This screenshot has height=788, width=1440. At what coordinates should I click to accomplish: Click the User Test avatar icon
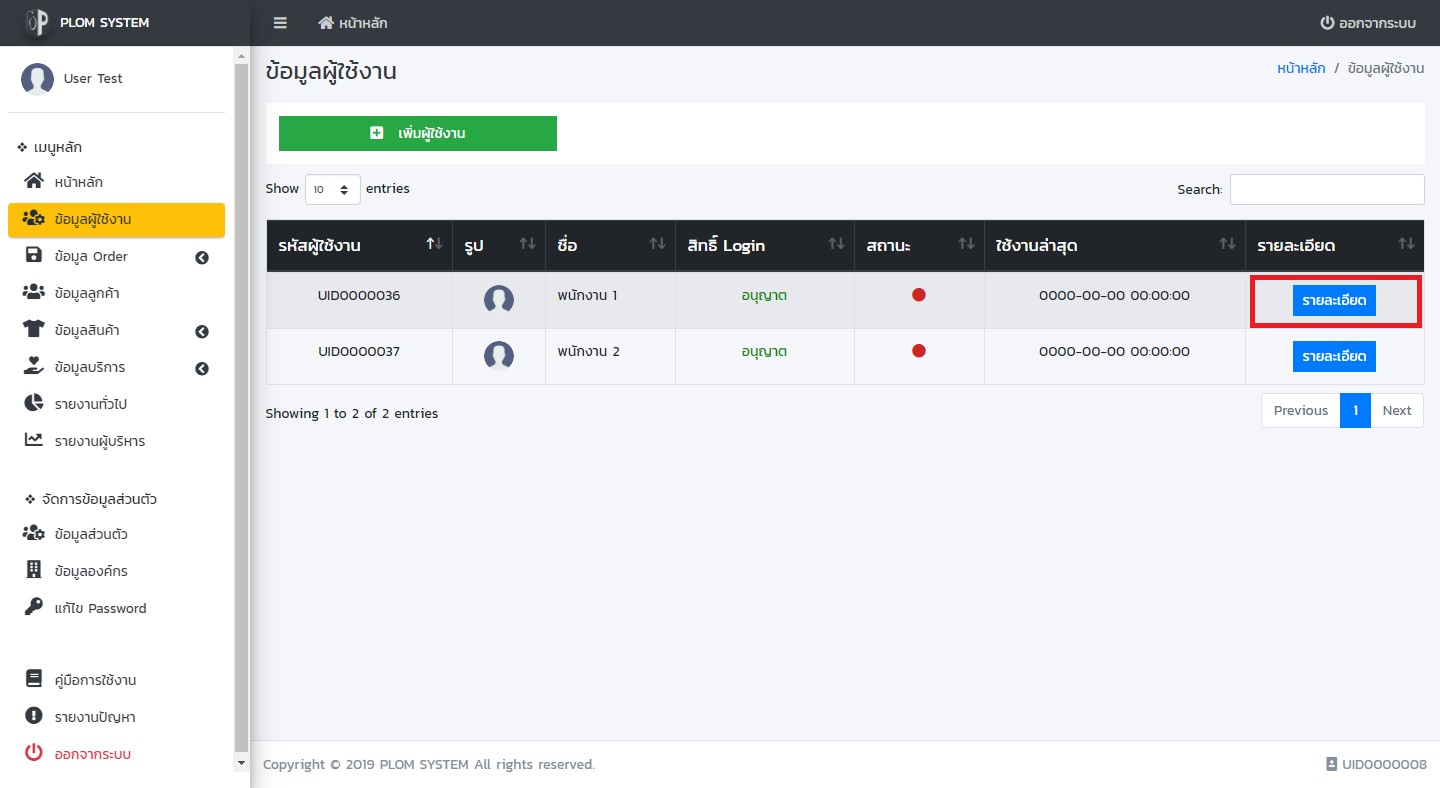37,79
